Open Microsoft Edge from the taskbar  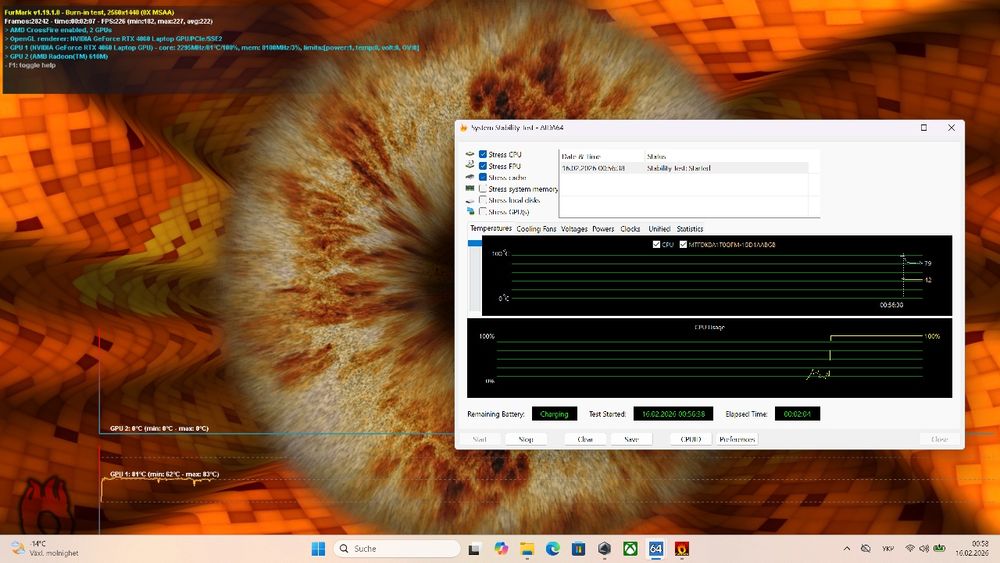(553, 549)
